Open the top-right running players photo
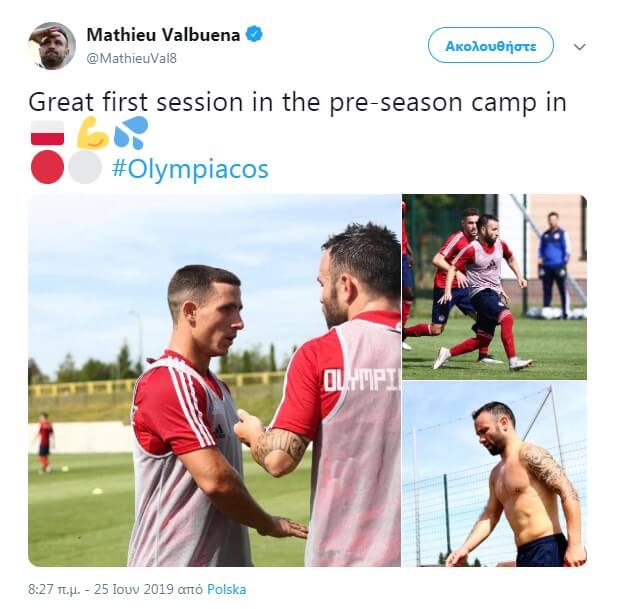This screenshot has width=625, height=609. [x=494, y=287]
